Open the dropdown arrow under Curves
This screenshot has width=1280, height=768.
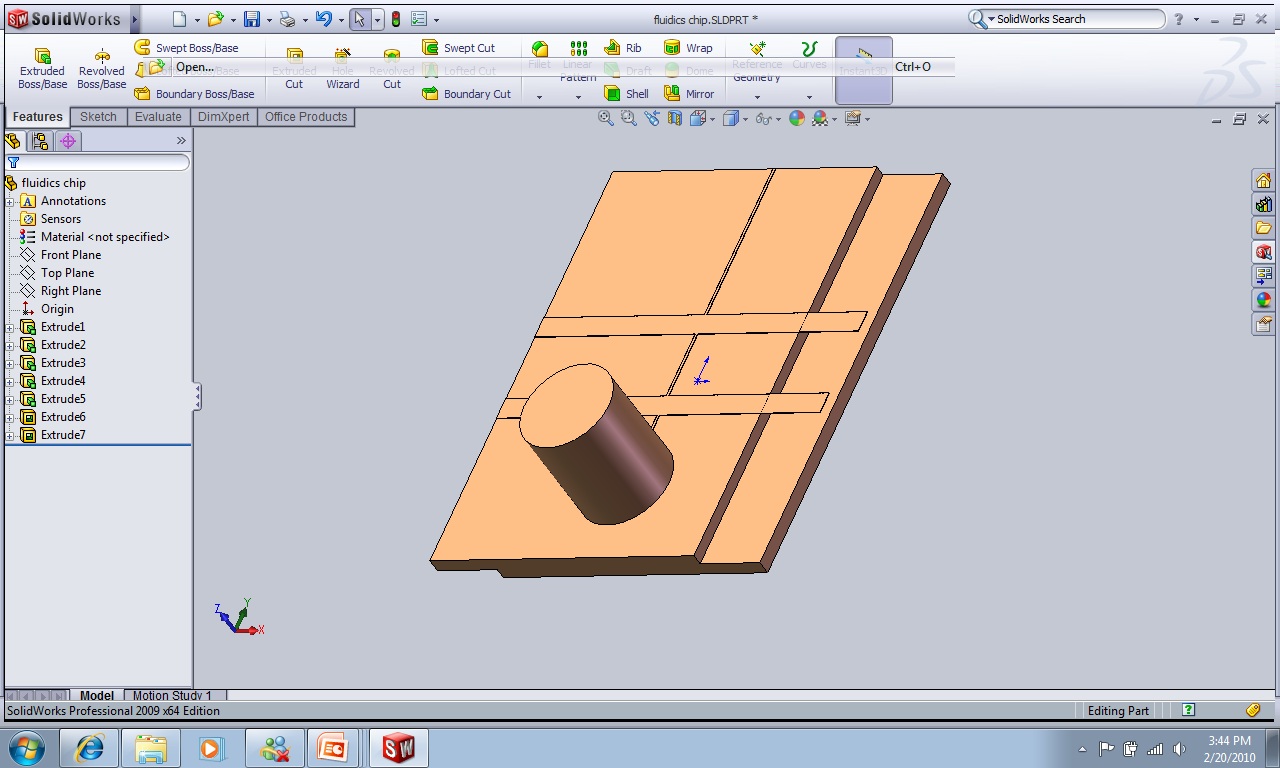(x=809, y=97)
